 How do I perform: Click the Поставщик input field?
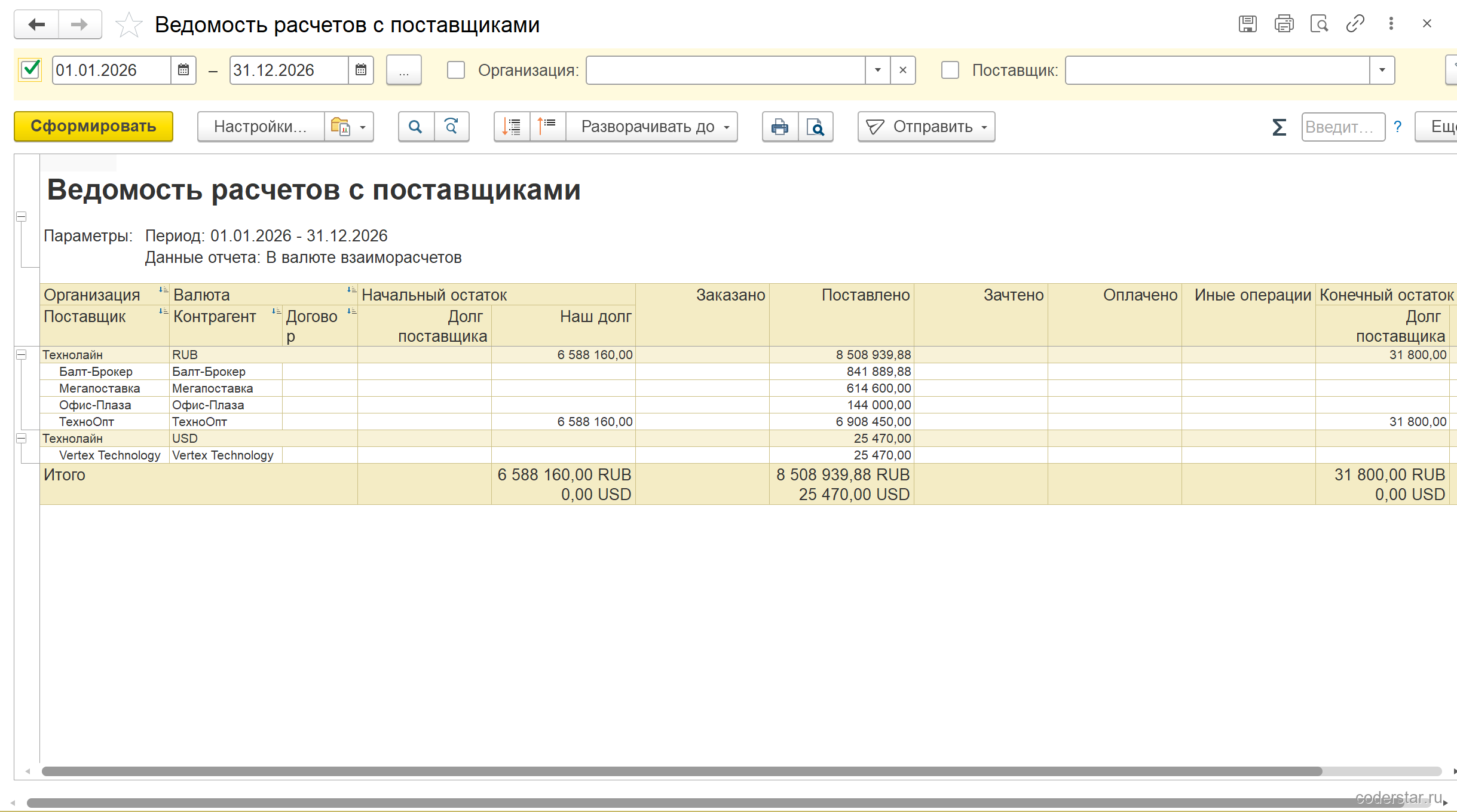1217,70
